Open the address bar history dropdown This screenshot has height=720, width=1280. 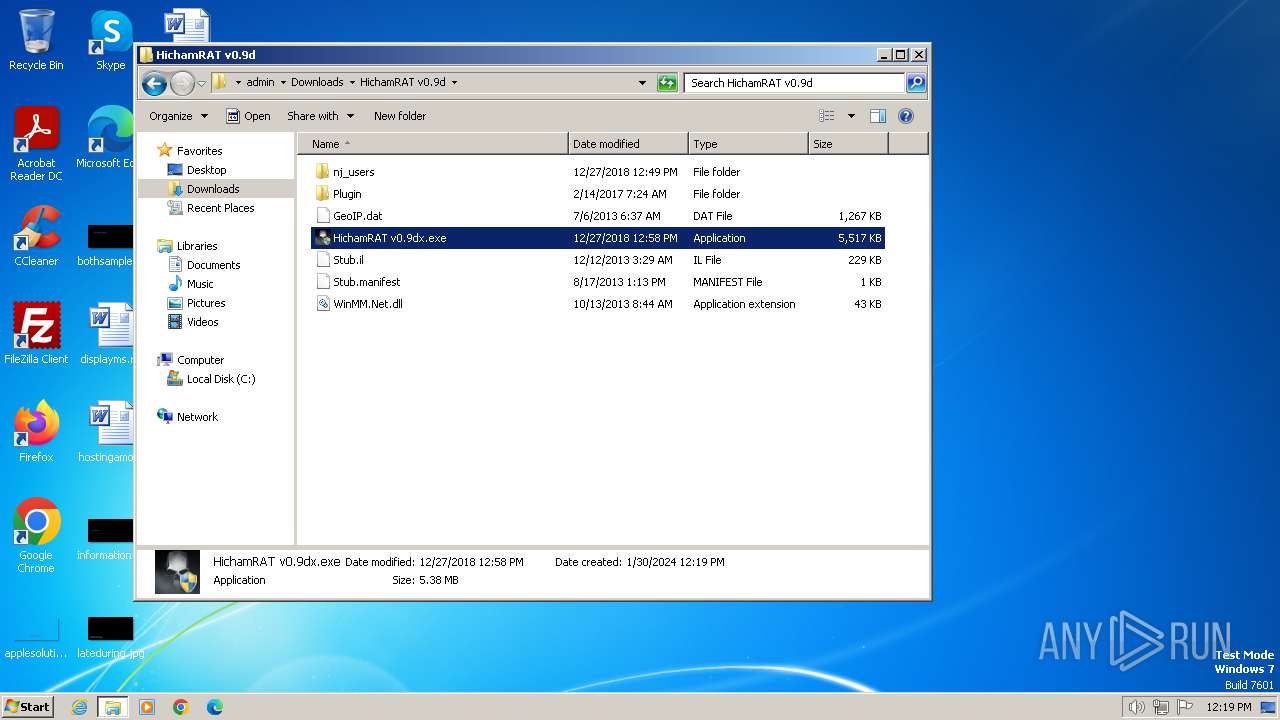pos(642,83)
